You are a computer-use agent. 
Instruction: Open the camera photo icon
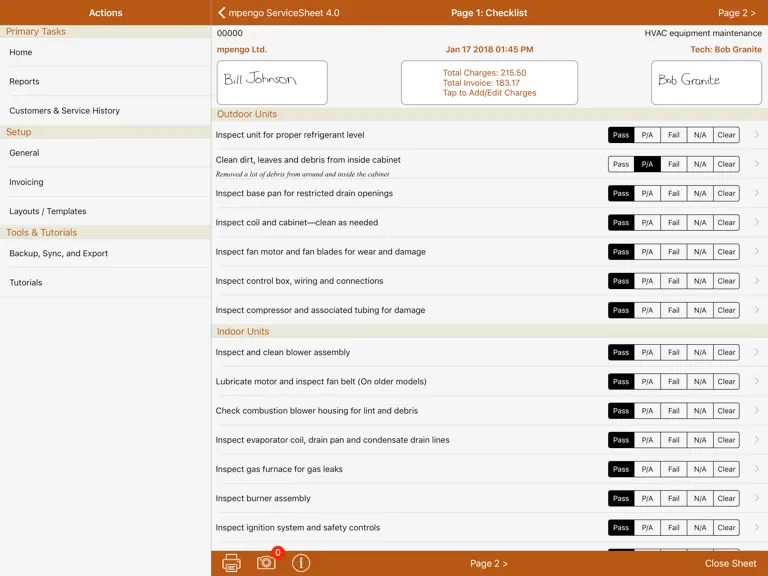[x=266, y=562]
